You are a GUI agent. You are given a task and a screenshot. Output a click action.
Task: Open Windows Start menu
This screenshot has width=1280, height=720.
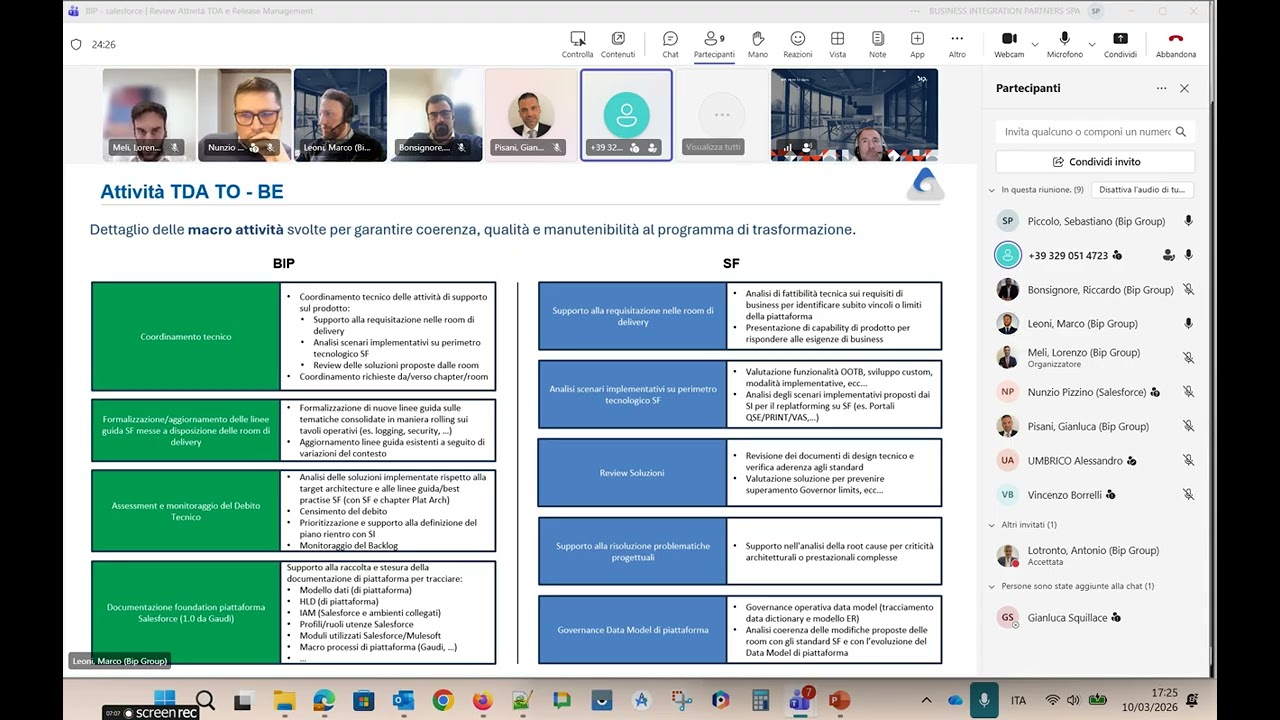[x=165, y=700]
